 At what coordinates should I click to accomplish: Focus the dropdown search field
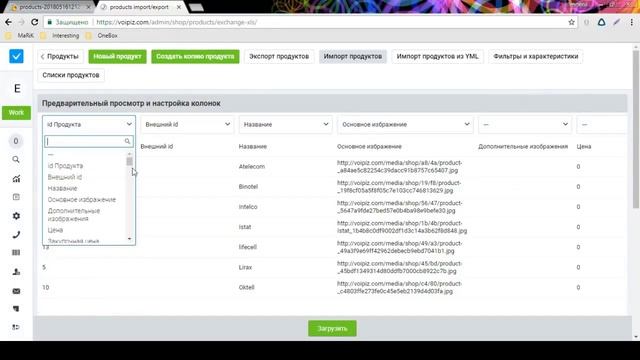(89, 141)
